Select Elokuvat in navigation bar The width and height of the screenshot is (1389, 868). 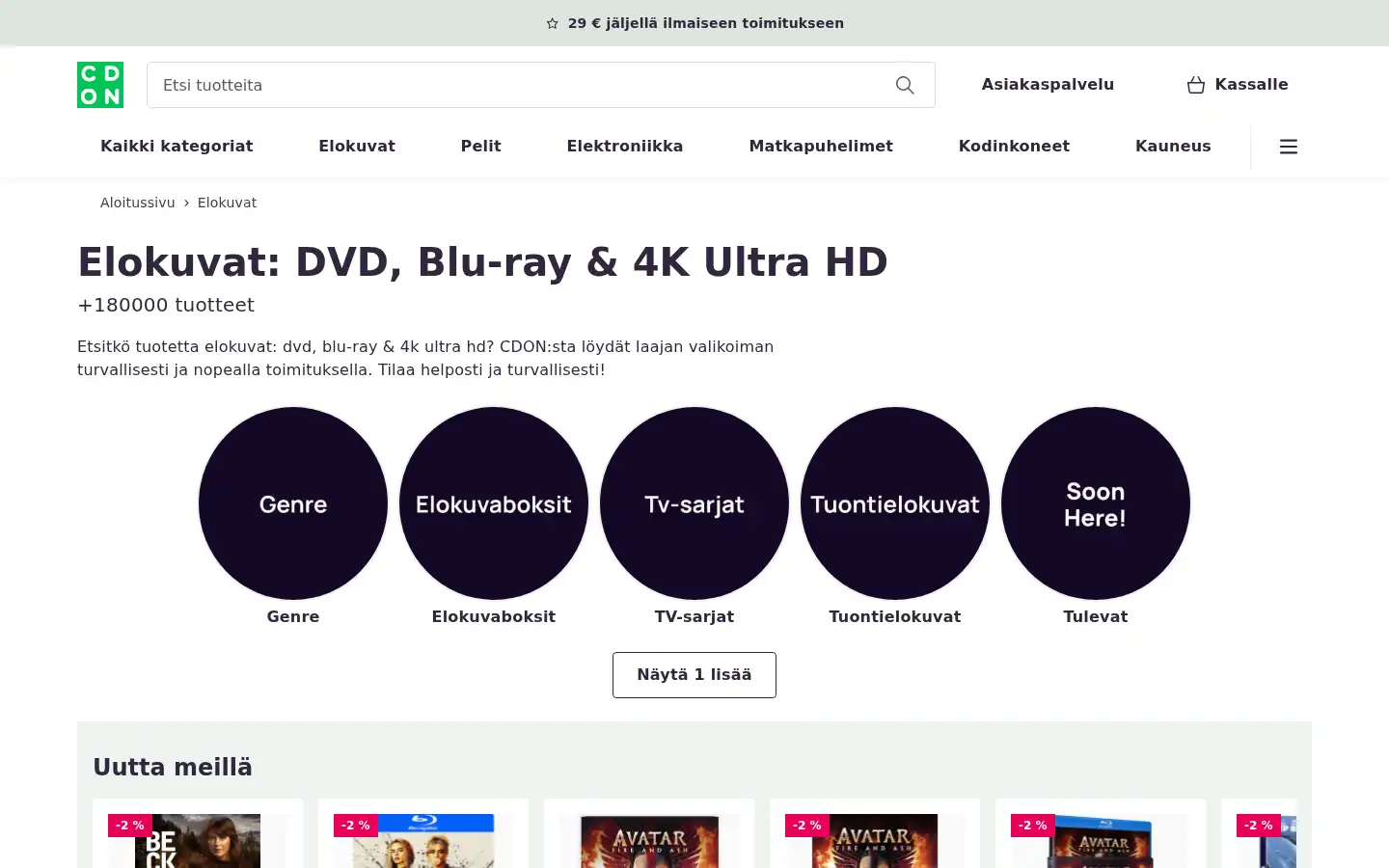pos(357,147)
